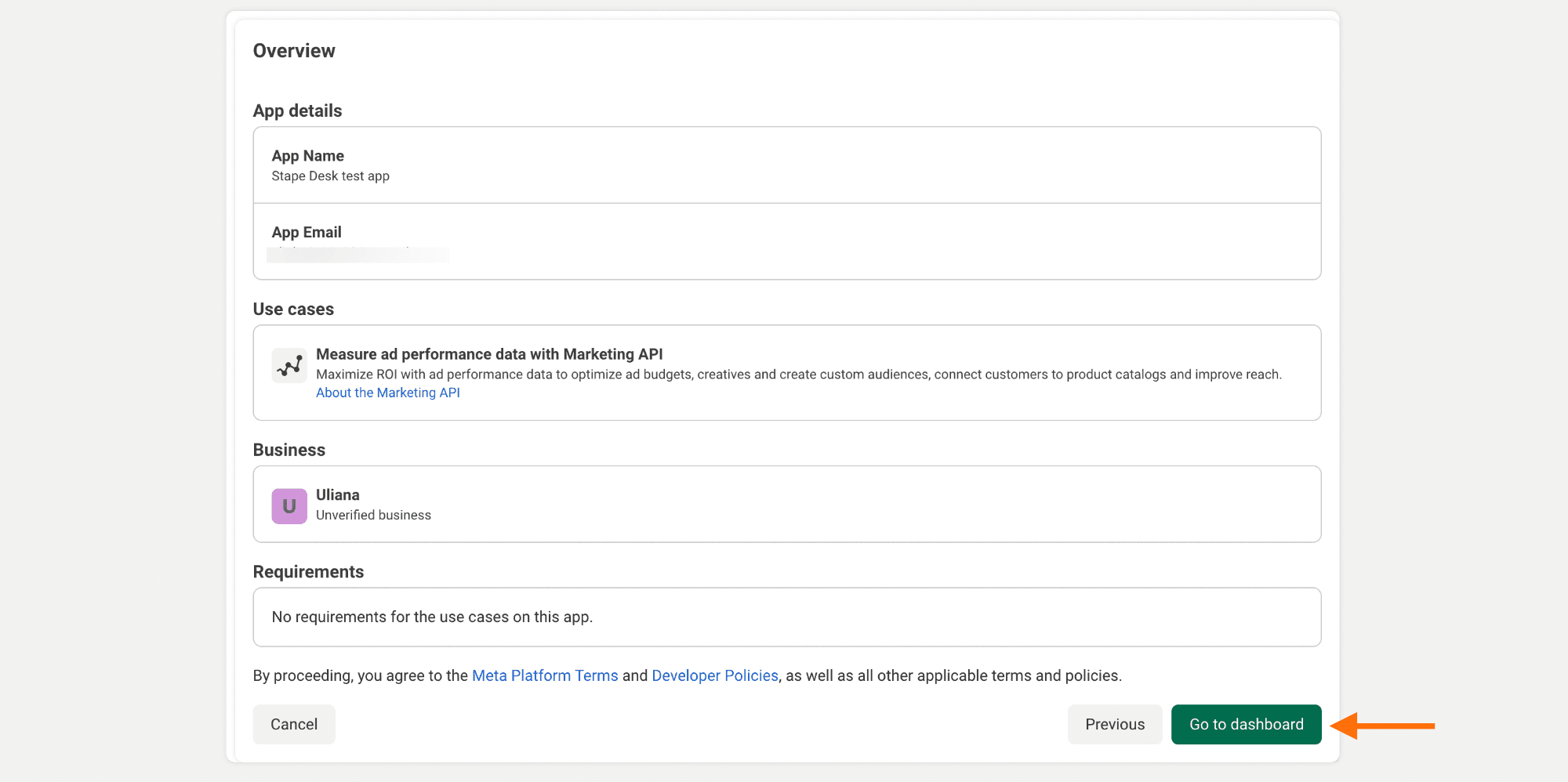Select the Measure ad performance use case card
This screenshot has width=1568, height=782.
786,373
